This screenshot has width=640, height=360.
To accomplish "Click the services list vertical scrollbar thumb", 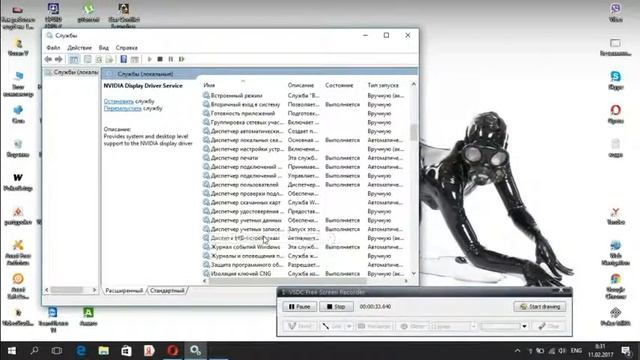I will coord(413,132).
